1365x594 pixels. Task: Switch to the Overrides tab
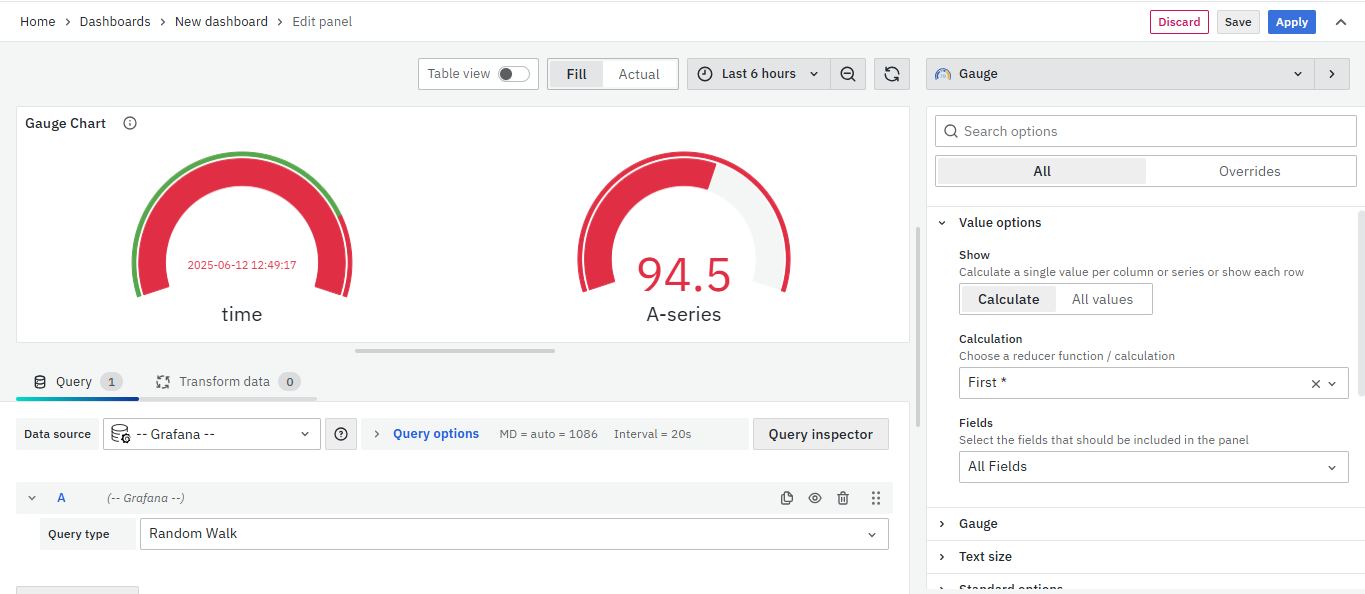tap(1249, 171)
